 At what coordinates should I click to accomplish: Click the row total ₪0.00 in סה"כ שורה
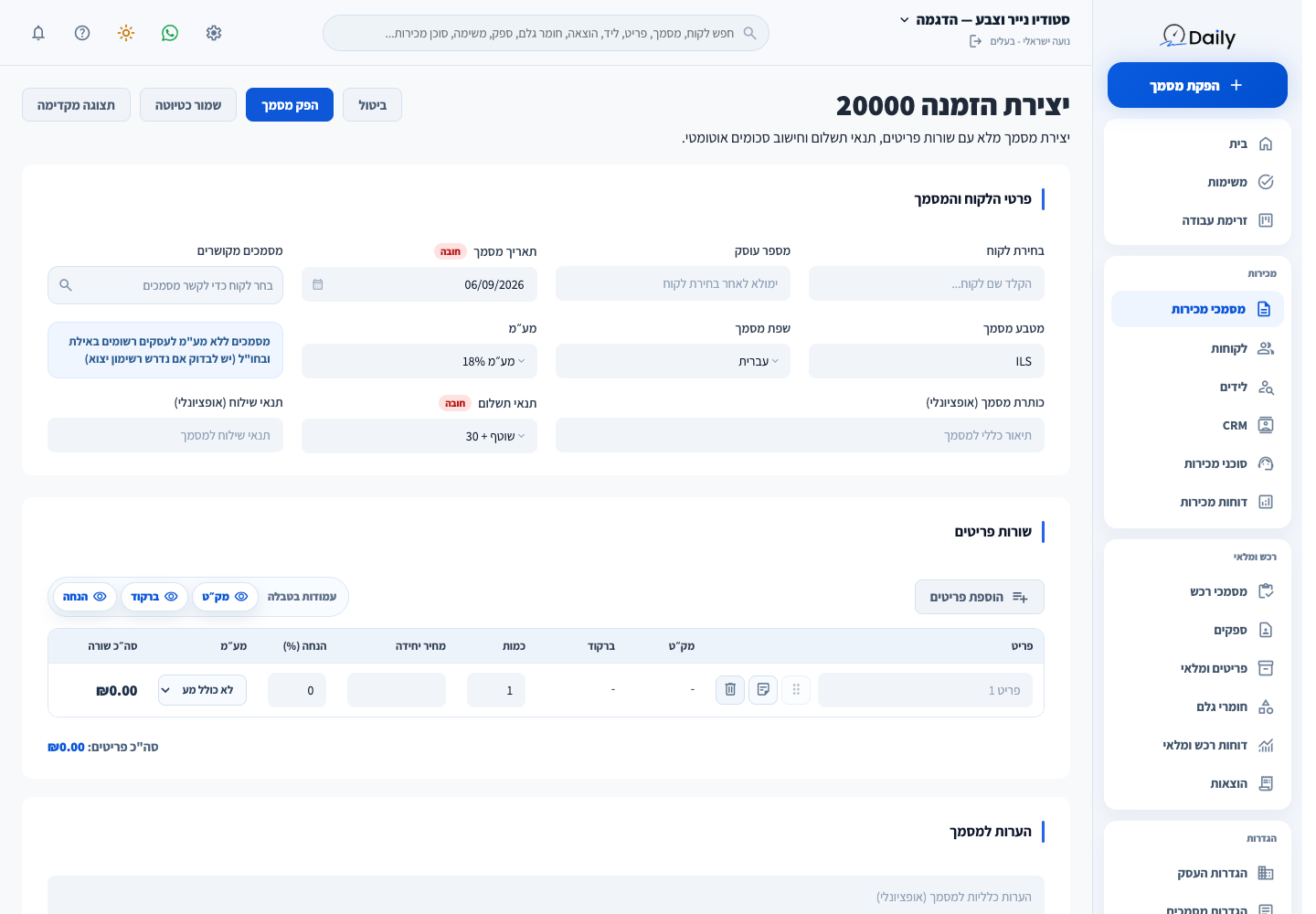117,691
